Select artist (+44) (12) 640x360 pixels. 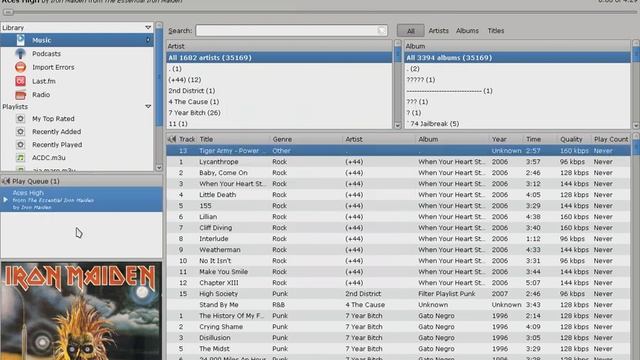279,80
